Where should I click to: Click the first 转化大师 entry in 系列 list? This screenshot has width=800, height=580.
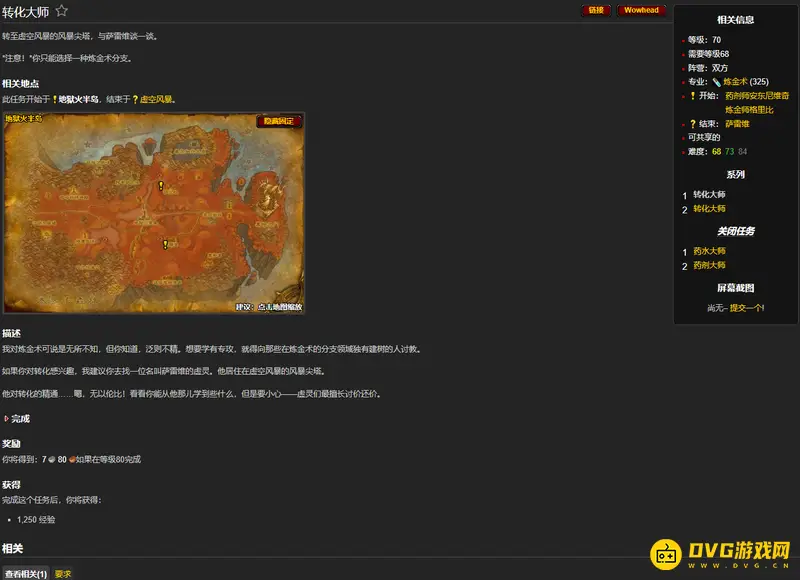click(709, 194)
